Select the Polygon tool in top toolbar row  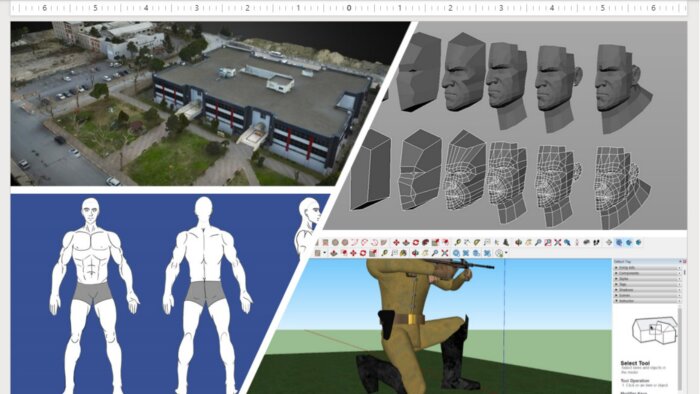pos(345,242)
